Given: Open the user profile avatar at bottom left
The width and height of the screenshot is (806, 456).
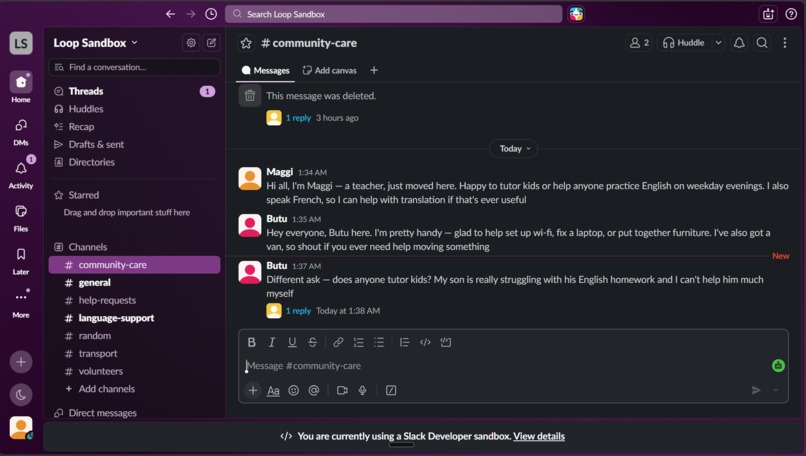Looking at the screenshot, I should (x=21, y=428).
